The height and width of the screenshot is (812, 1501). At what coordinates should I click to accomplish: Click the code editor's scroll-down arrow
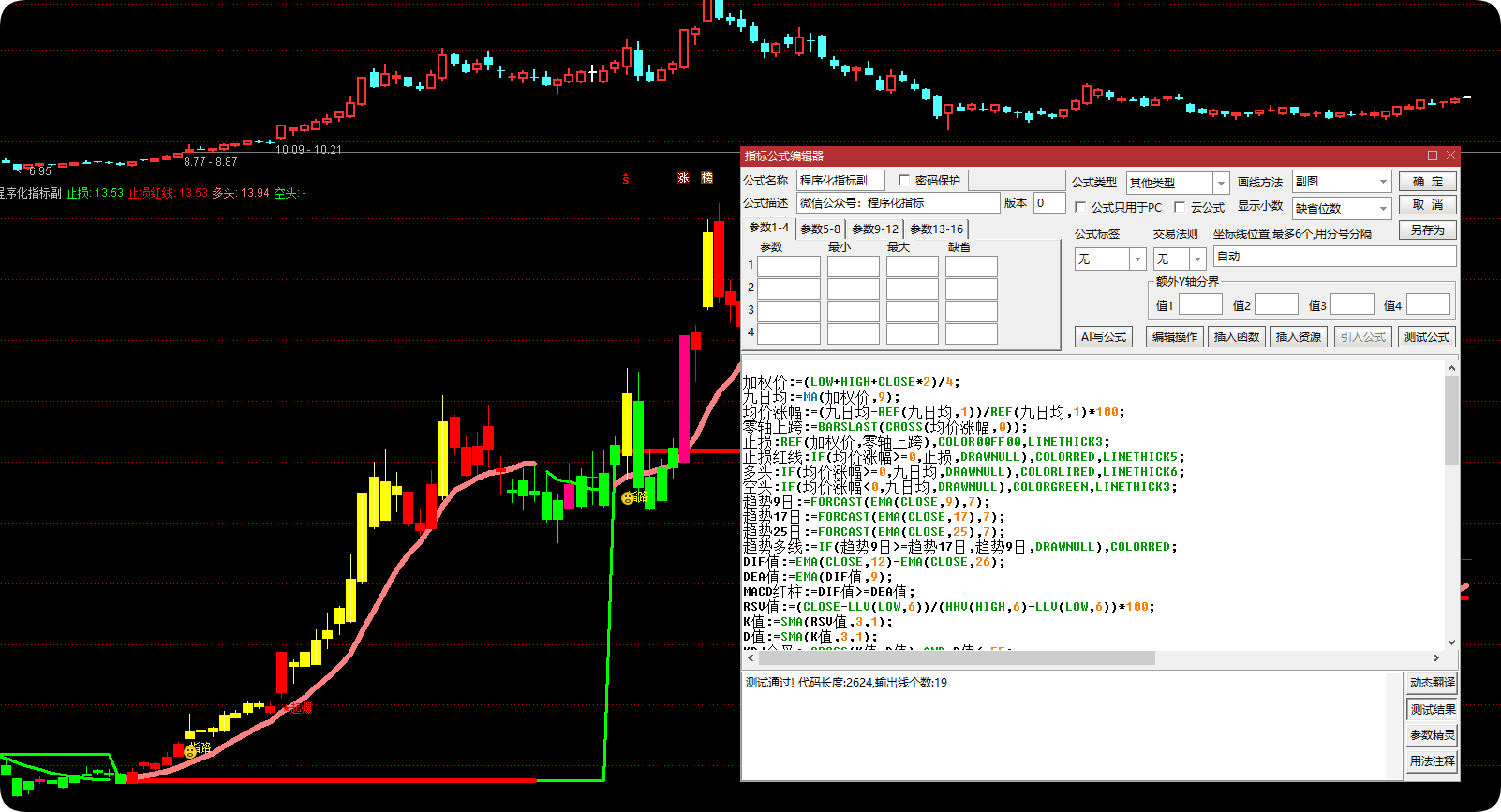coord(1451,642)
